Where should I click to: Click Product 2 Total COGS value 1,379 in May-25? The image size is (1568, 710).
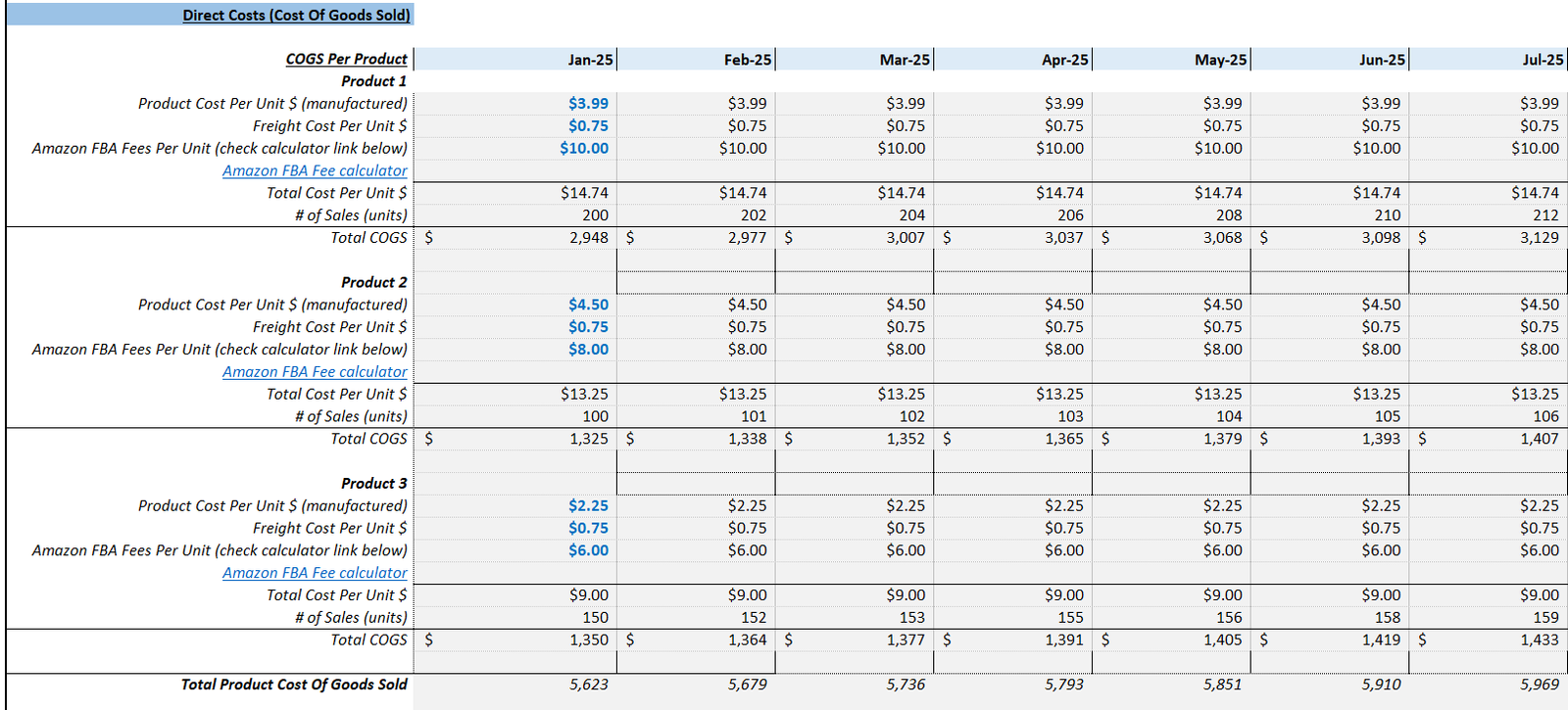1222,439
